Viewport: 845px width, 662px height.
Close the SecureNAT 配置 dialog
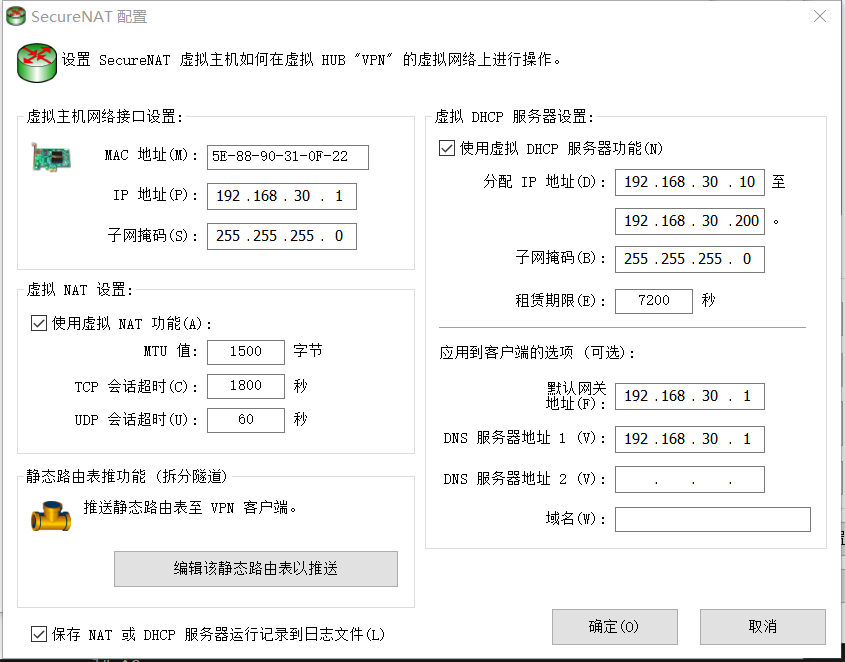[820, 16]
